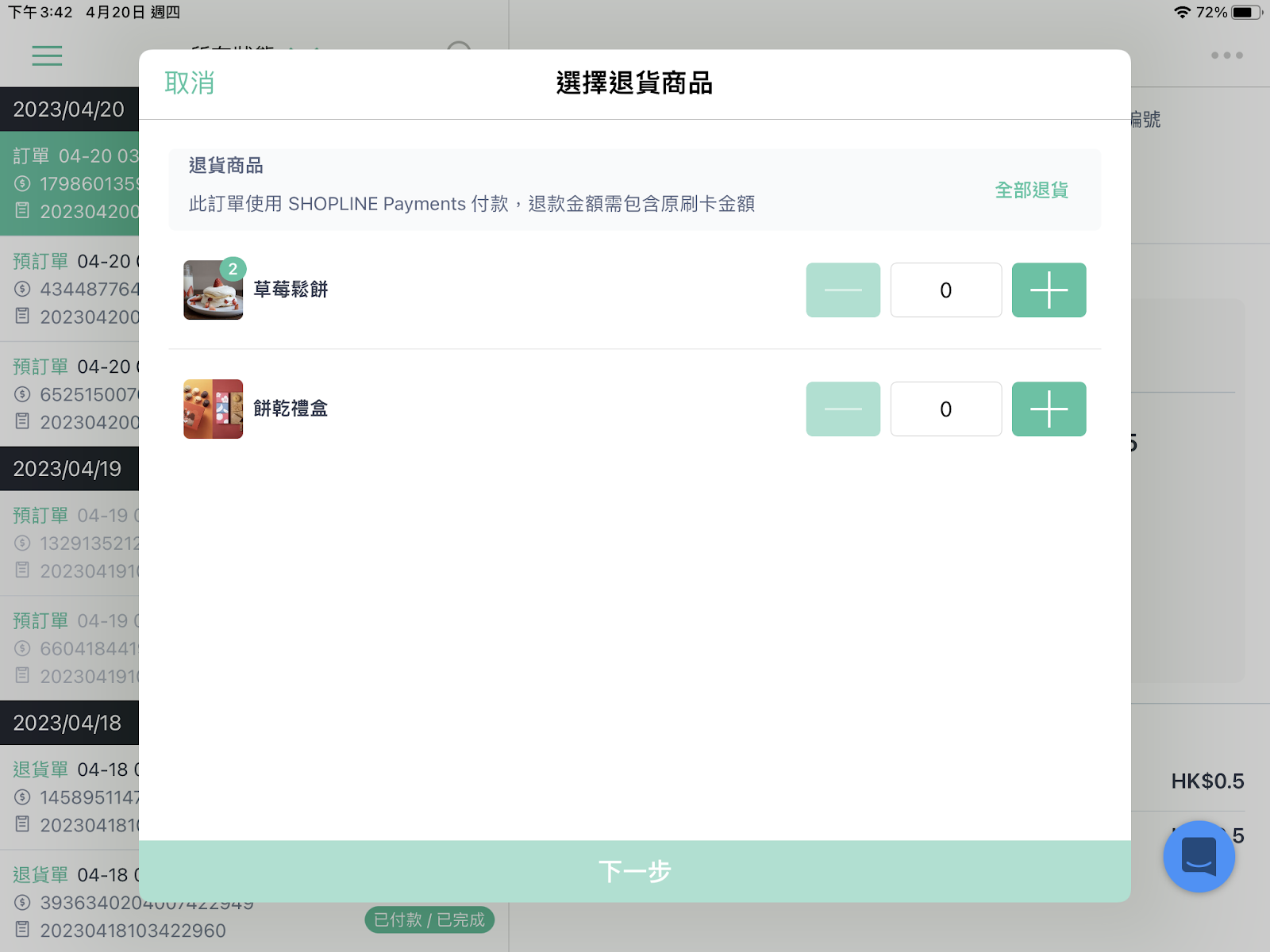The image size is (1270, 952).
Task: Tap the 已付款 / 已完成 status badge
Action: [x=429, y=919]
